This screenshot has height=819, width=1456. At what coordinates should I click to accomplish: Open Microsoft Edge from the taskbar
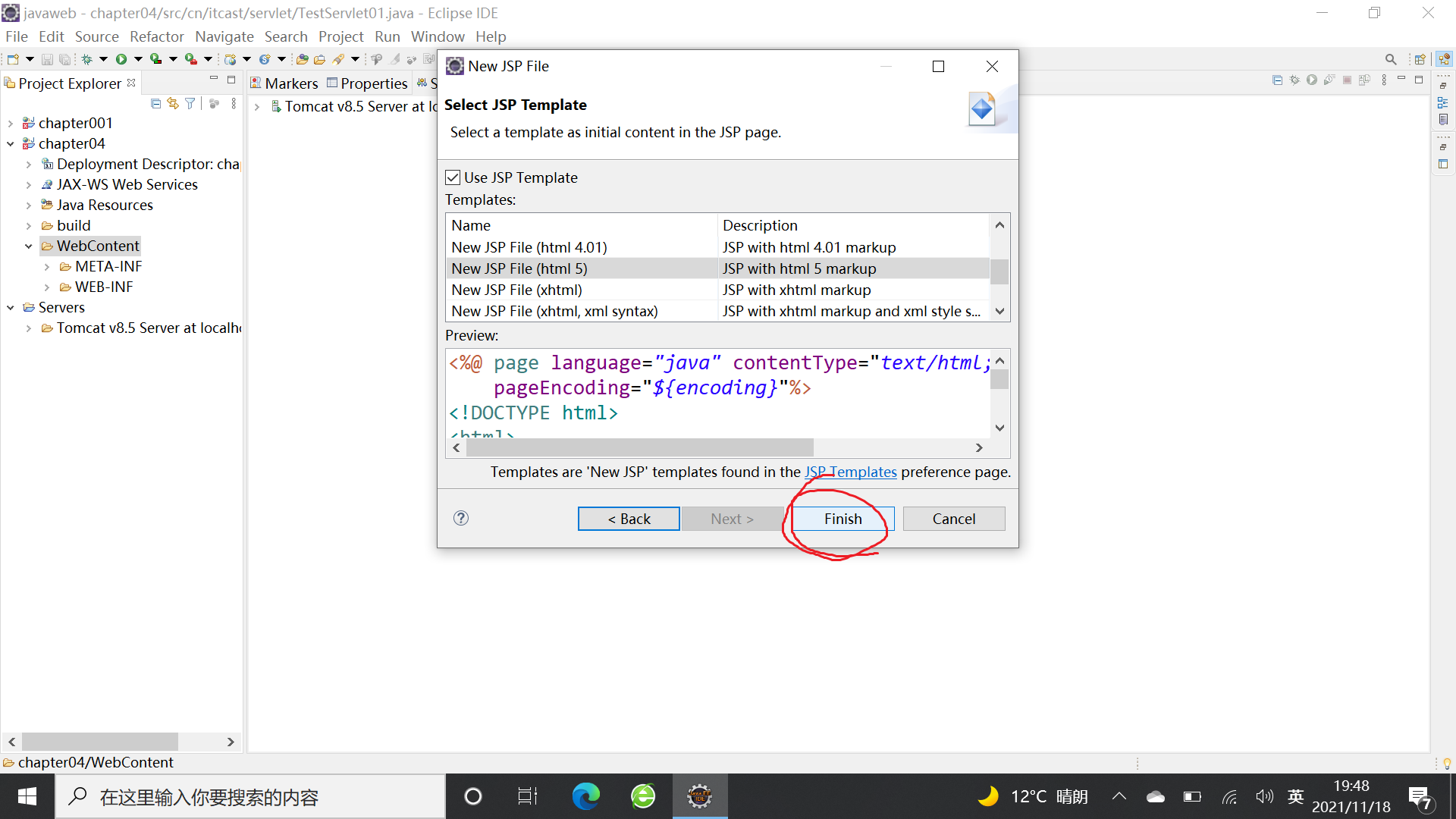(x=585, y=796)
